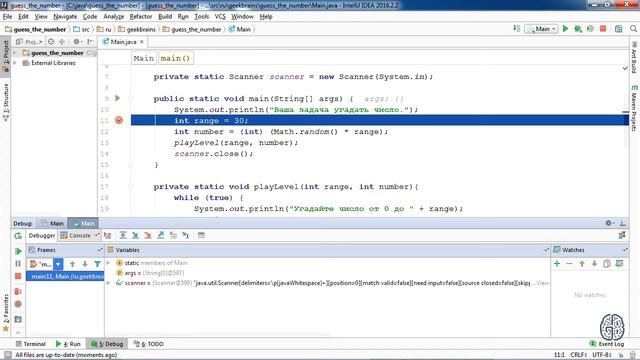Expand the scanner variable node
640x360 pixels.
click(109, 283)
